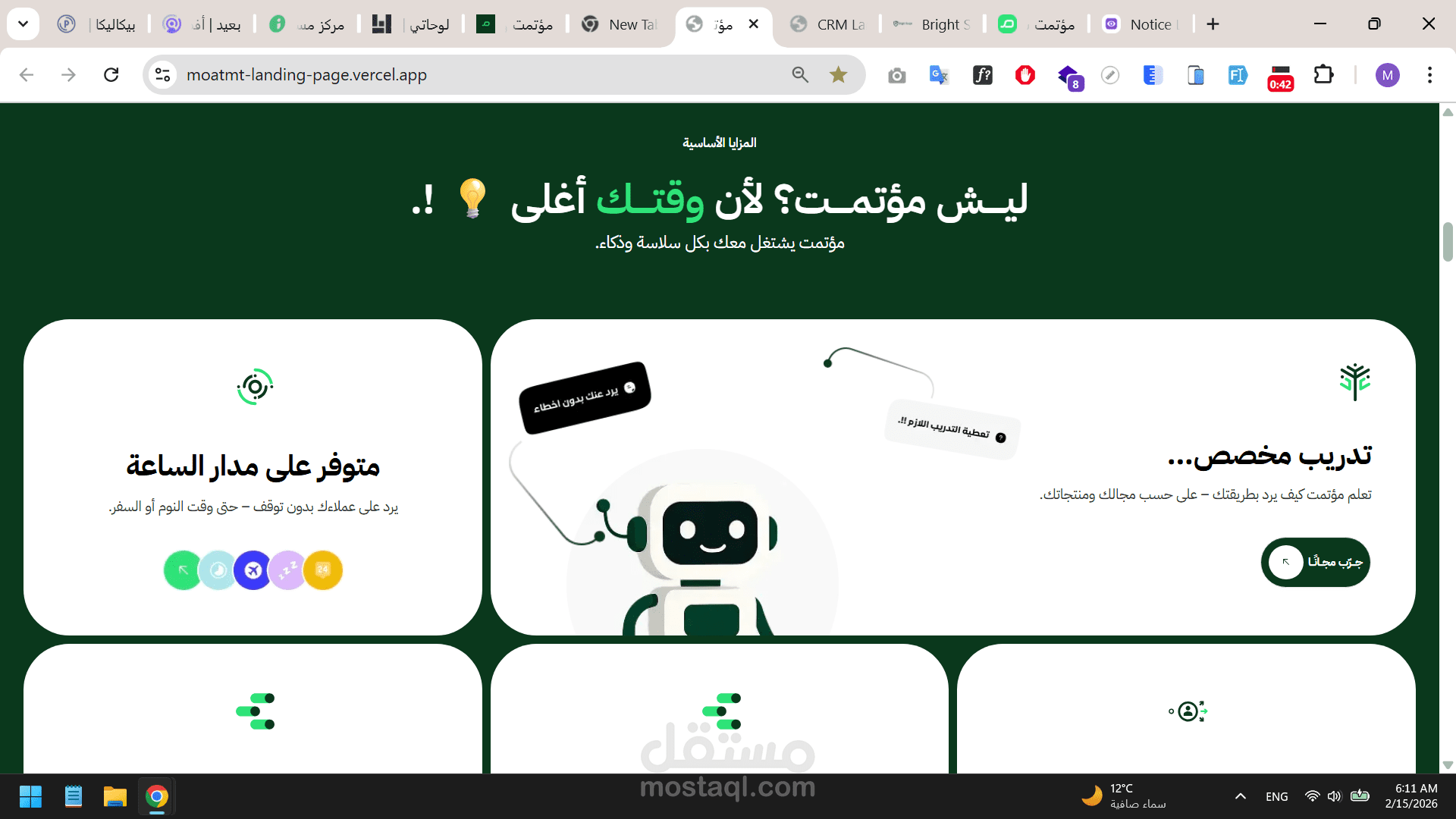Reload the current page

(x=111, y=74)
